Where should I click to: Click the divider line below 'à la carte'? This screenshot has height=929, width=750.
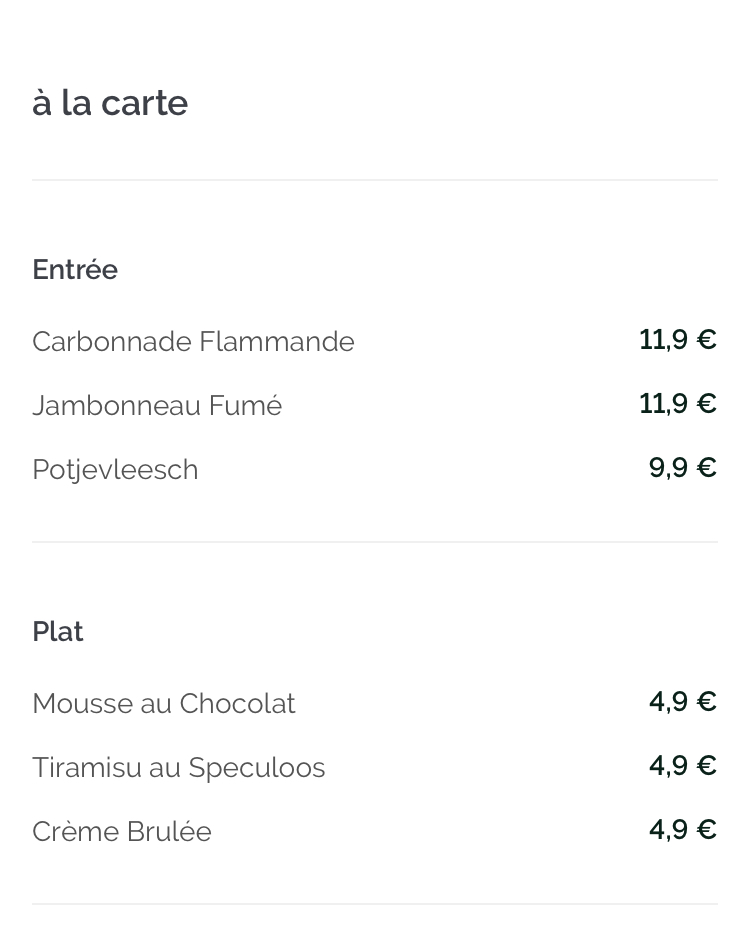click(375, 180)
